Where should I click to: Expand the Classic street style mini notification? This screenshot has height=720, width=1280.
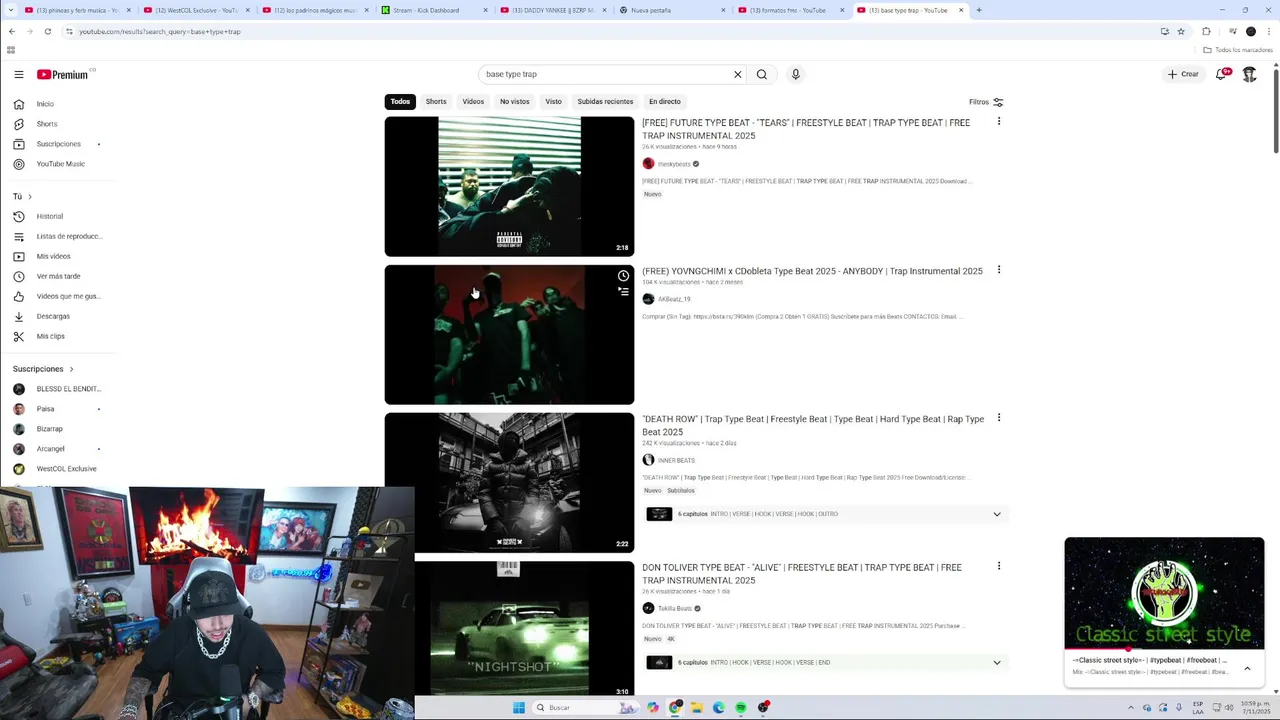[1247, 668]
